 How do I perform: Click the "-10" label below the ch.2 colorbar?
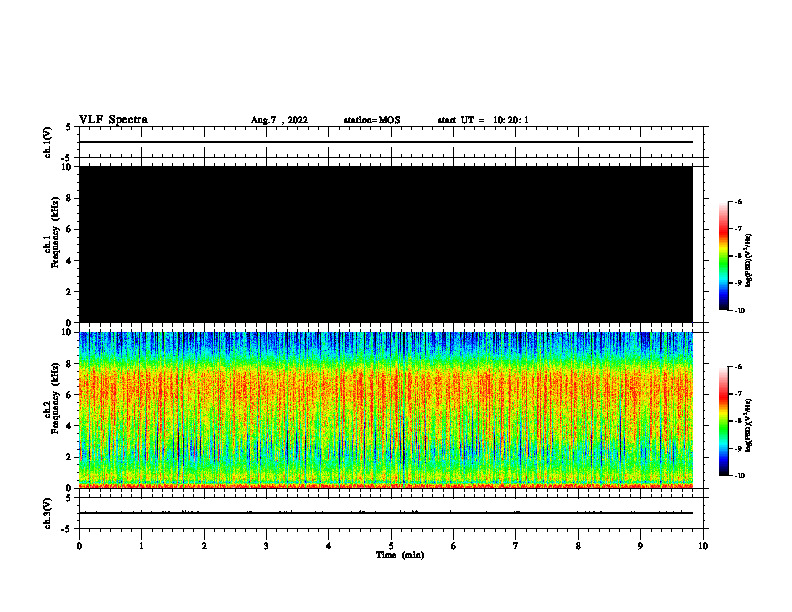(x=739, y=475)
